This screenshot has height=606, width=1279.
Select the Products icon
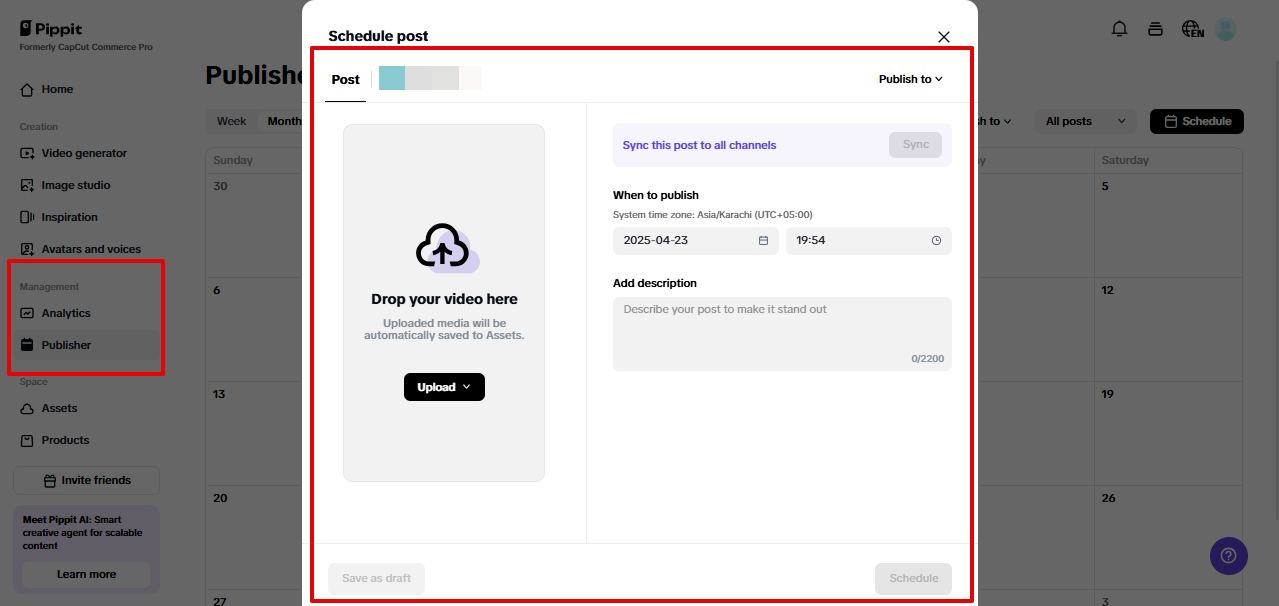[x=27, y=440]
